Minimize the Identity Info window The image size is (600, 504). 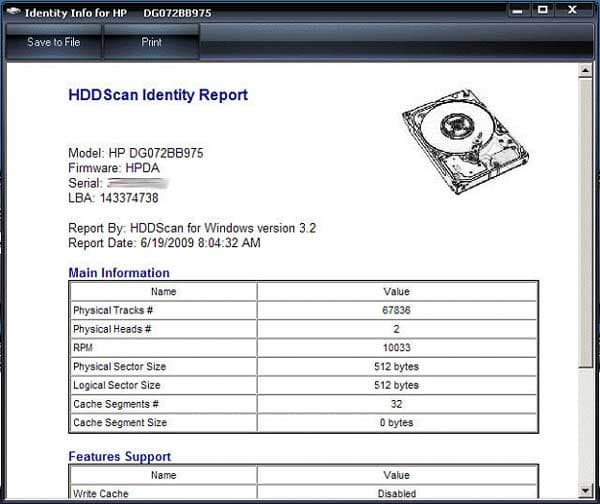(517, 11)
